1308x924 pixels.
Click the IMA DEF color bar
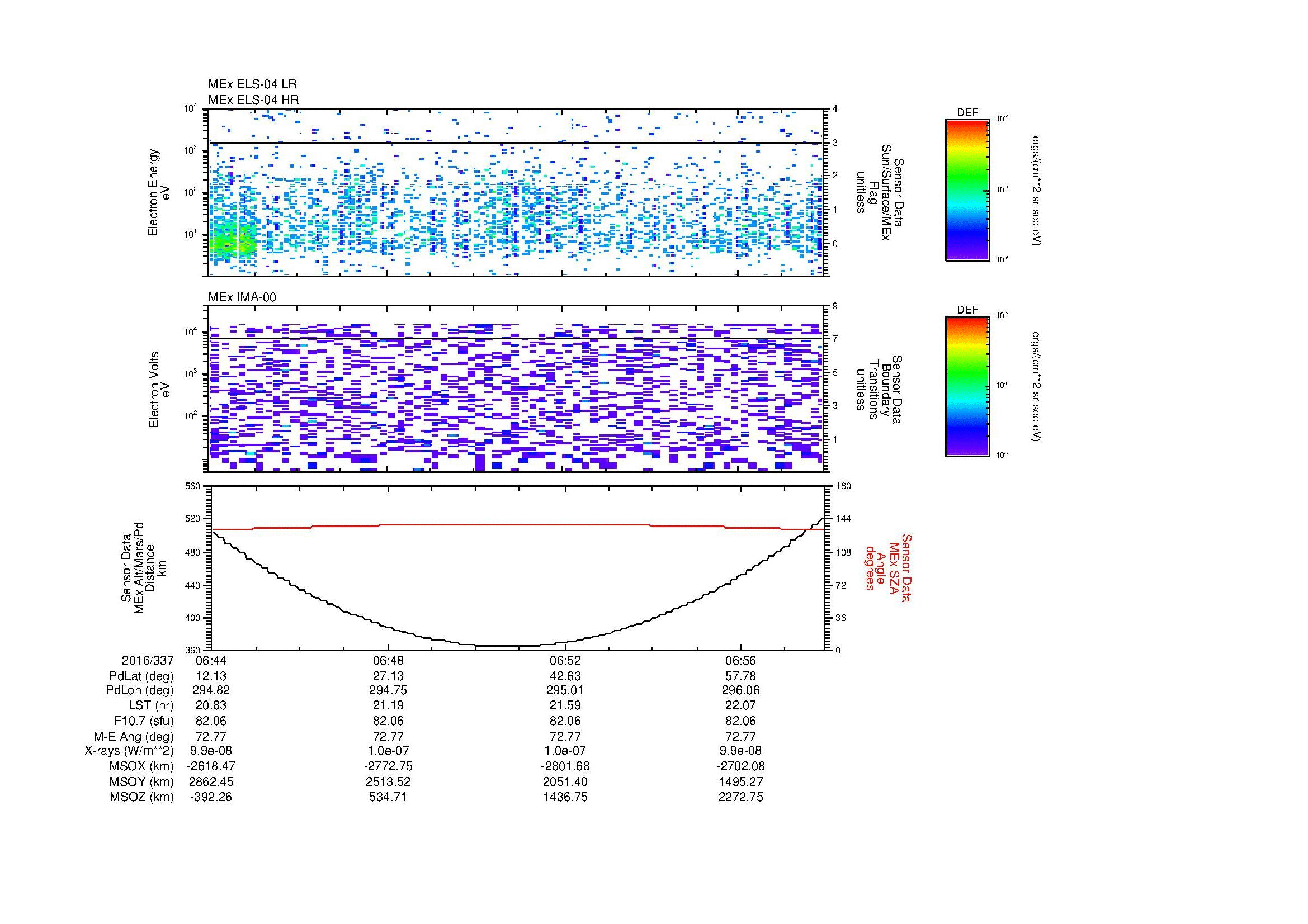click(x=967, y=387)
